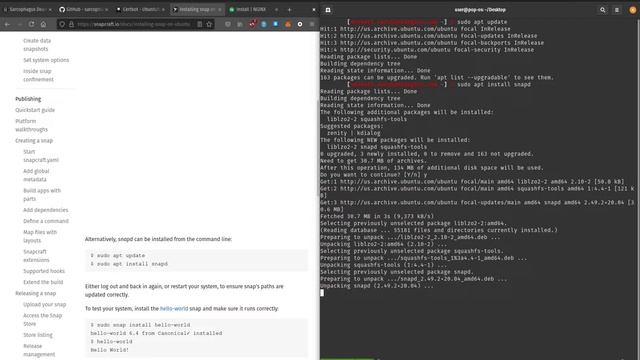Click the shield tracking protection icon
Viewport: 640px width, 360px height.
pyautogui.click(x=62, y=24)
